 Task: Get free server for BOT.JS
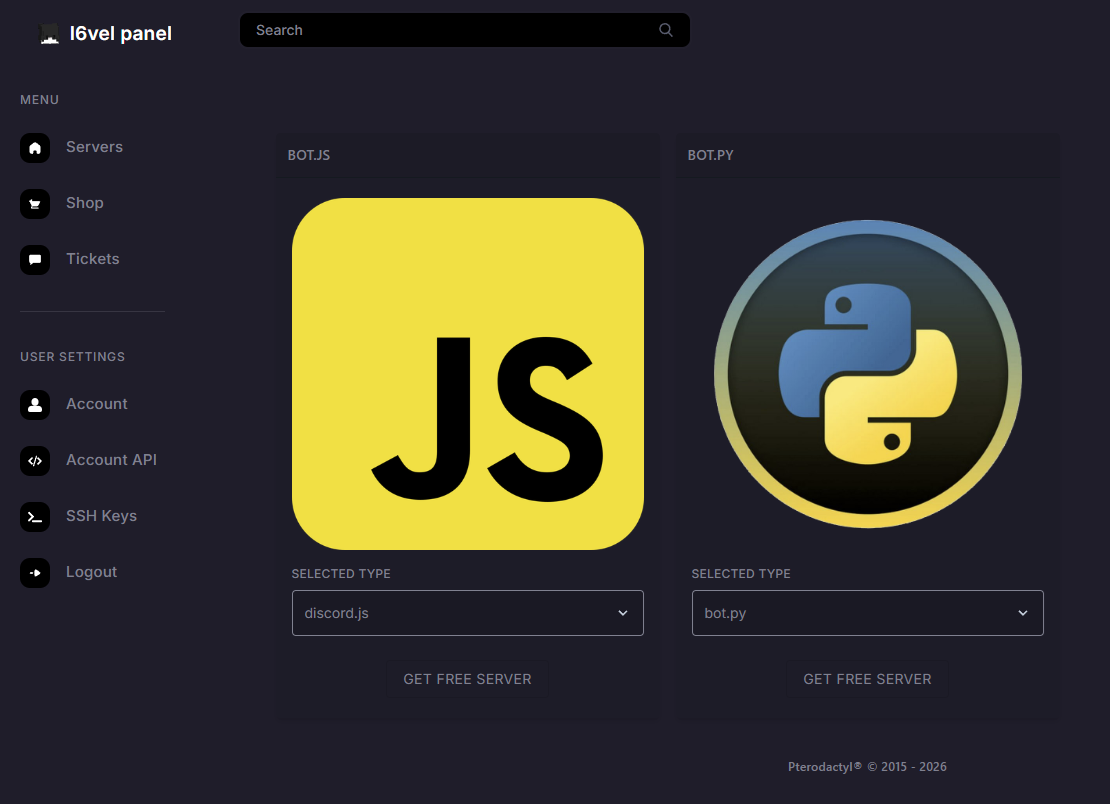(x=467, y=679)
